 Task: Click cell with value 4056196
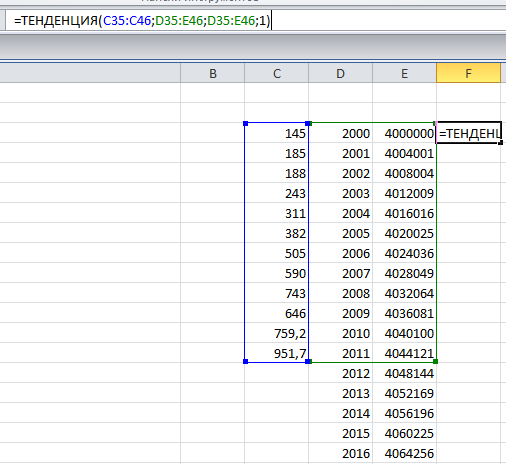pyautogui.click(x=404, y=413)
